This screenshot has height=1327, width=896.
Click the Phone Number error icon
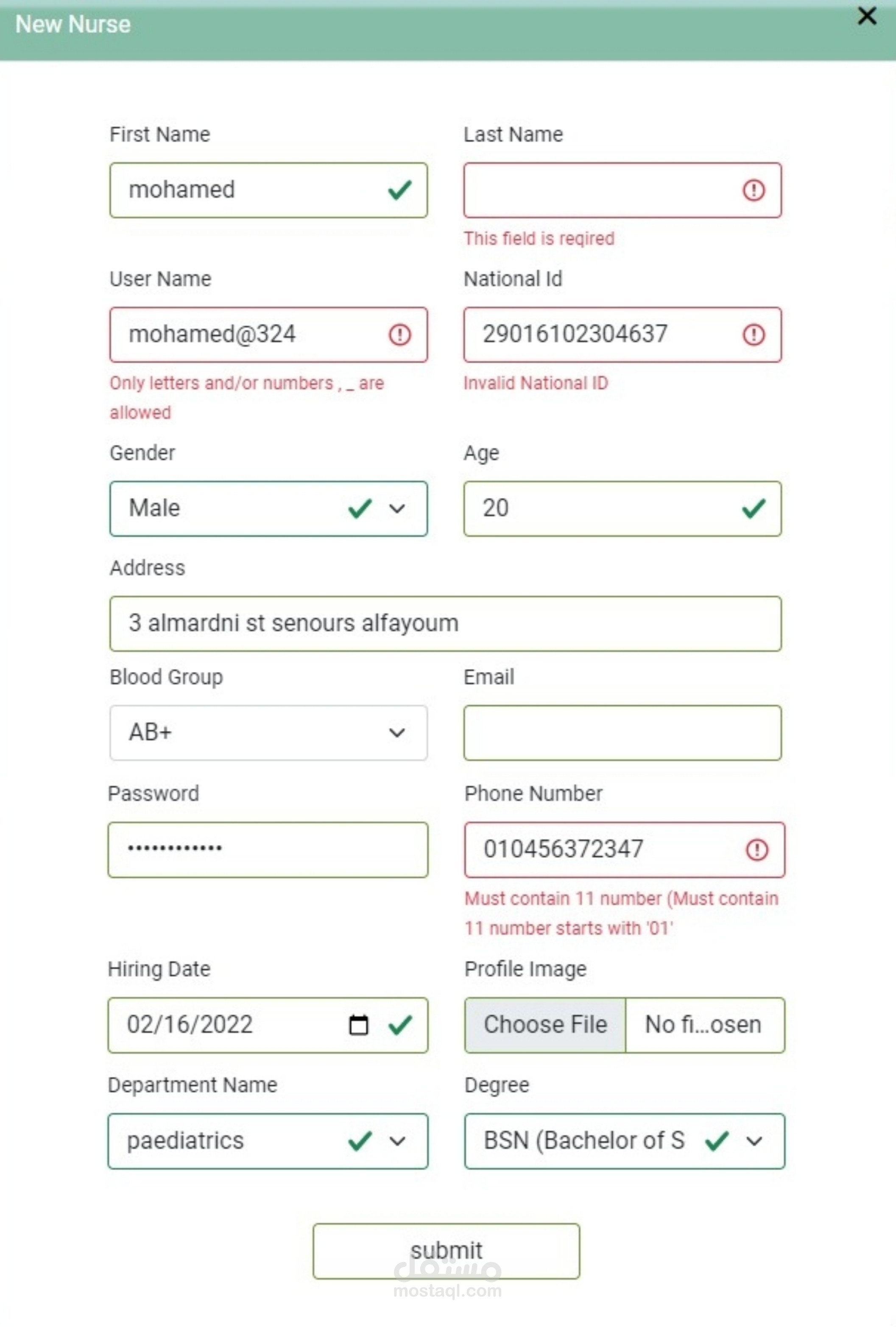756,850
